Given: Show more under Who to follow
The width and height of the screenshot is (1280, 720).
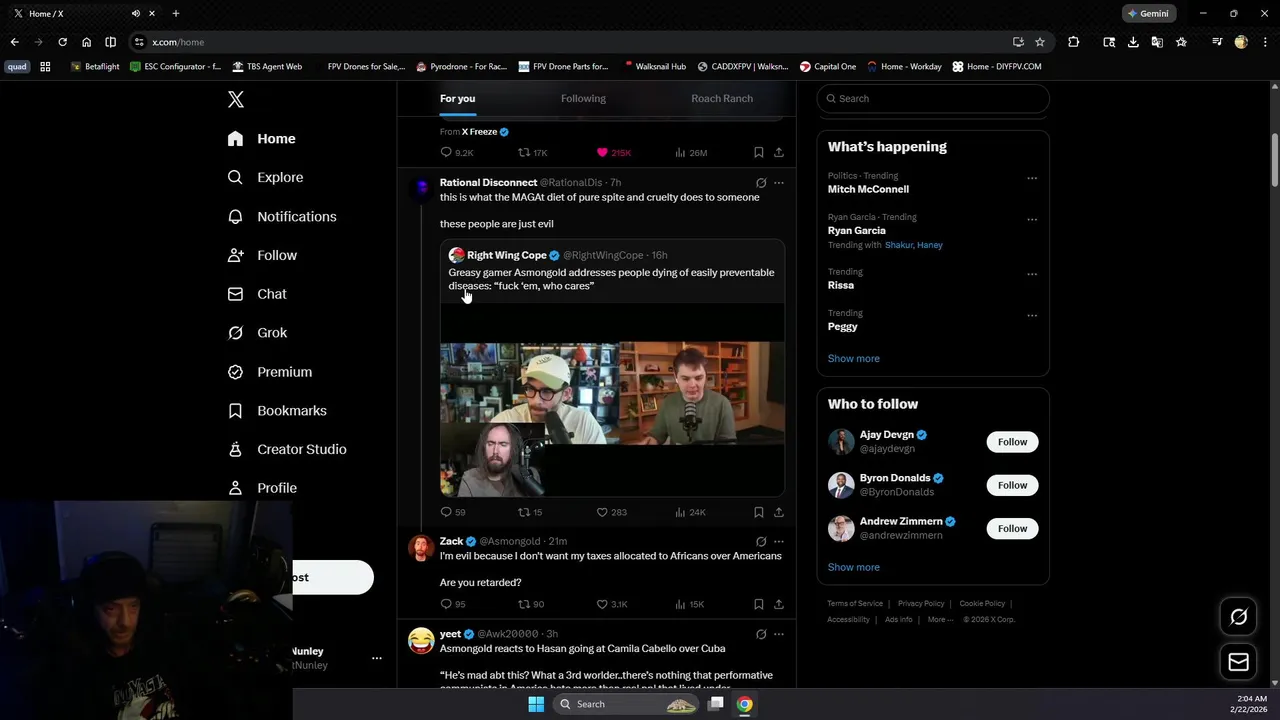Looking at the screenshot, I should (854, 567).
